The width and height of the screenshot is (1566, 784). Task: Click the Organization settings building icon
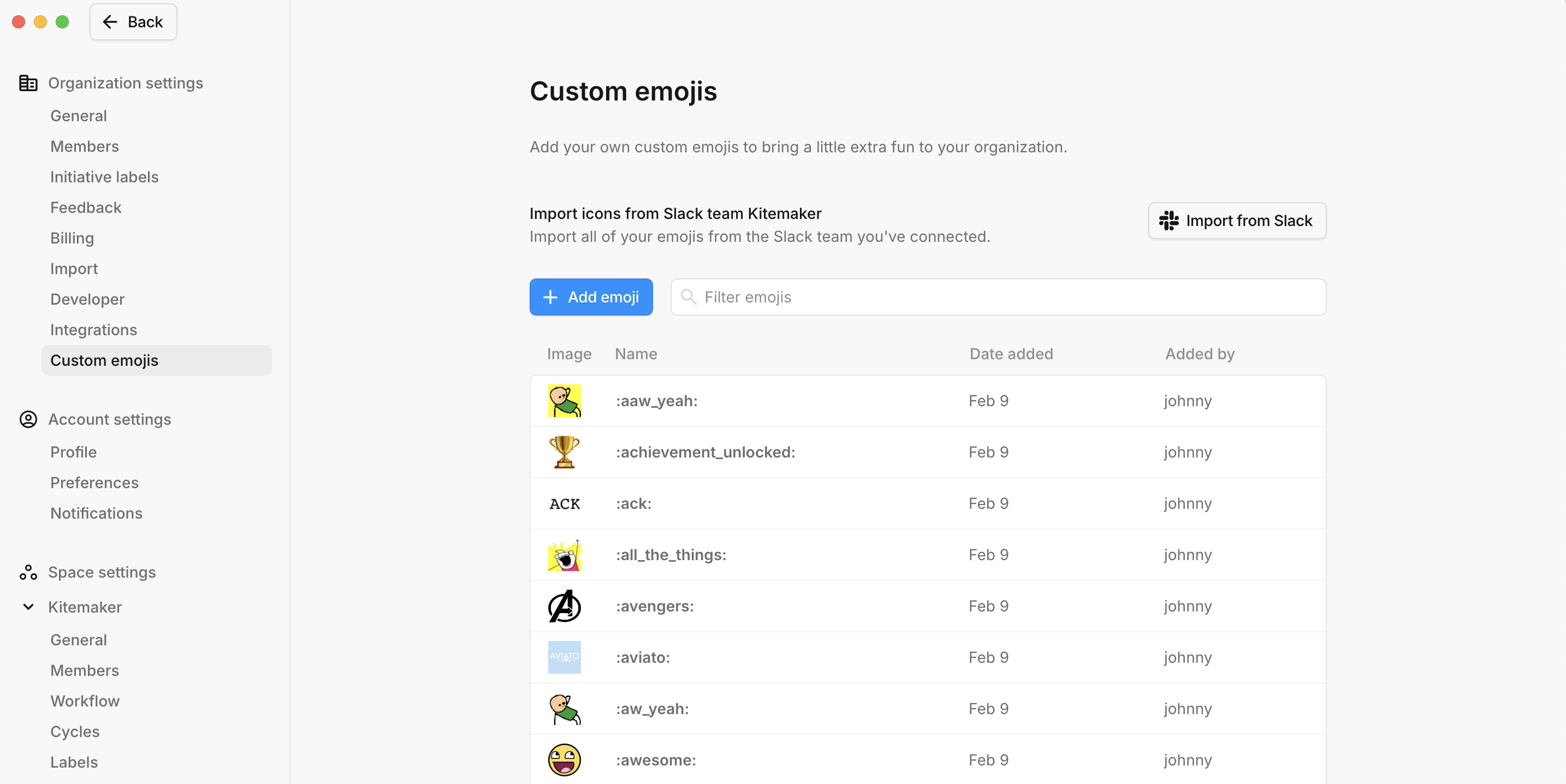pos(28,82)
